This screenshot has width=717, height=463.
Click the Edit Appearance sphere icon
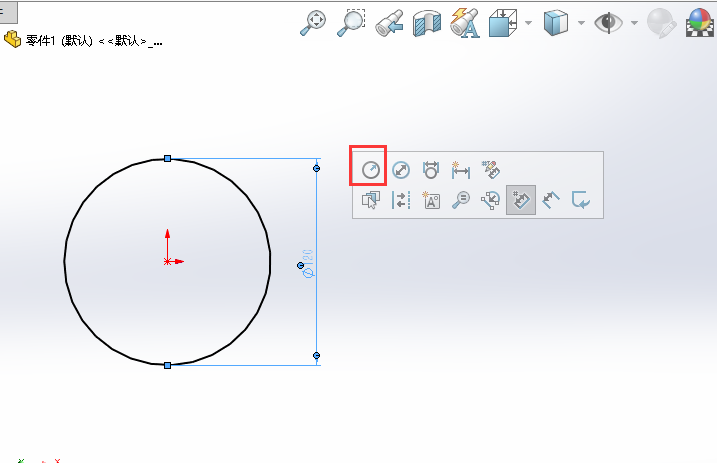click(661, 23)
